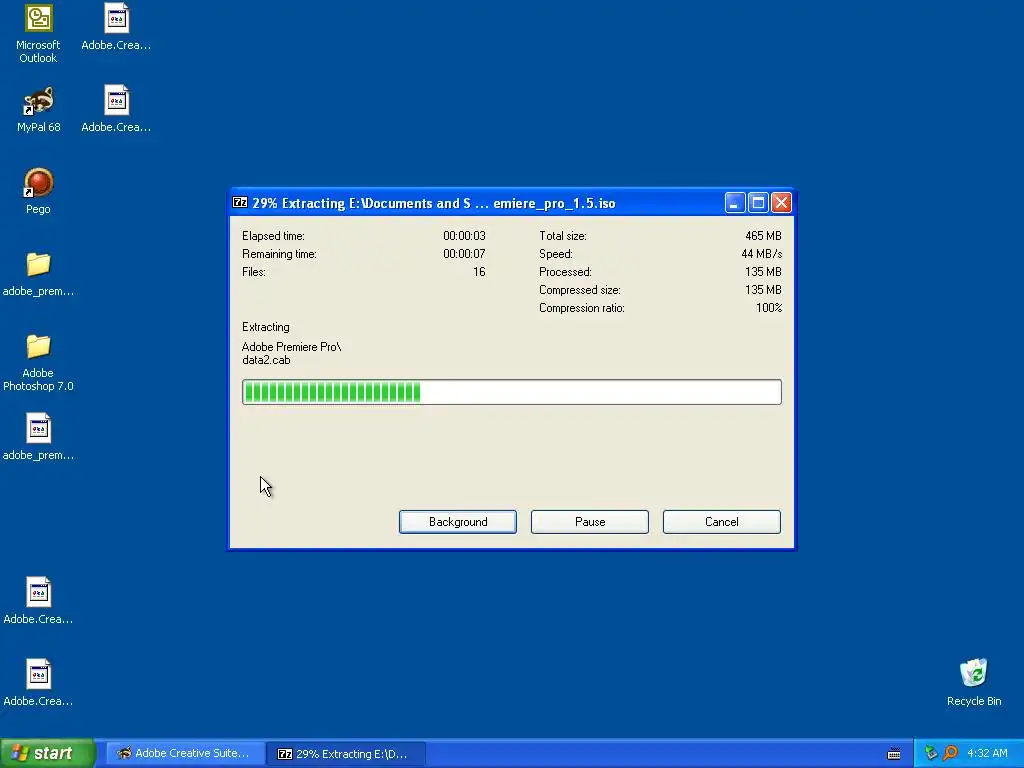The width and height of the screenshot is (1024, 768).
Task: Select the Adobe.Crea... file beside MyPal 68
Action: (x=116, y=110)
